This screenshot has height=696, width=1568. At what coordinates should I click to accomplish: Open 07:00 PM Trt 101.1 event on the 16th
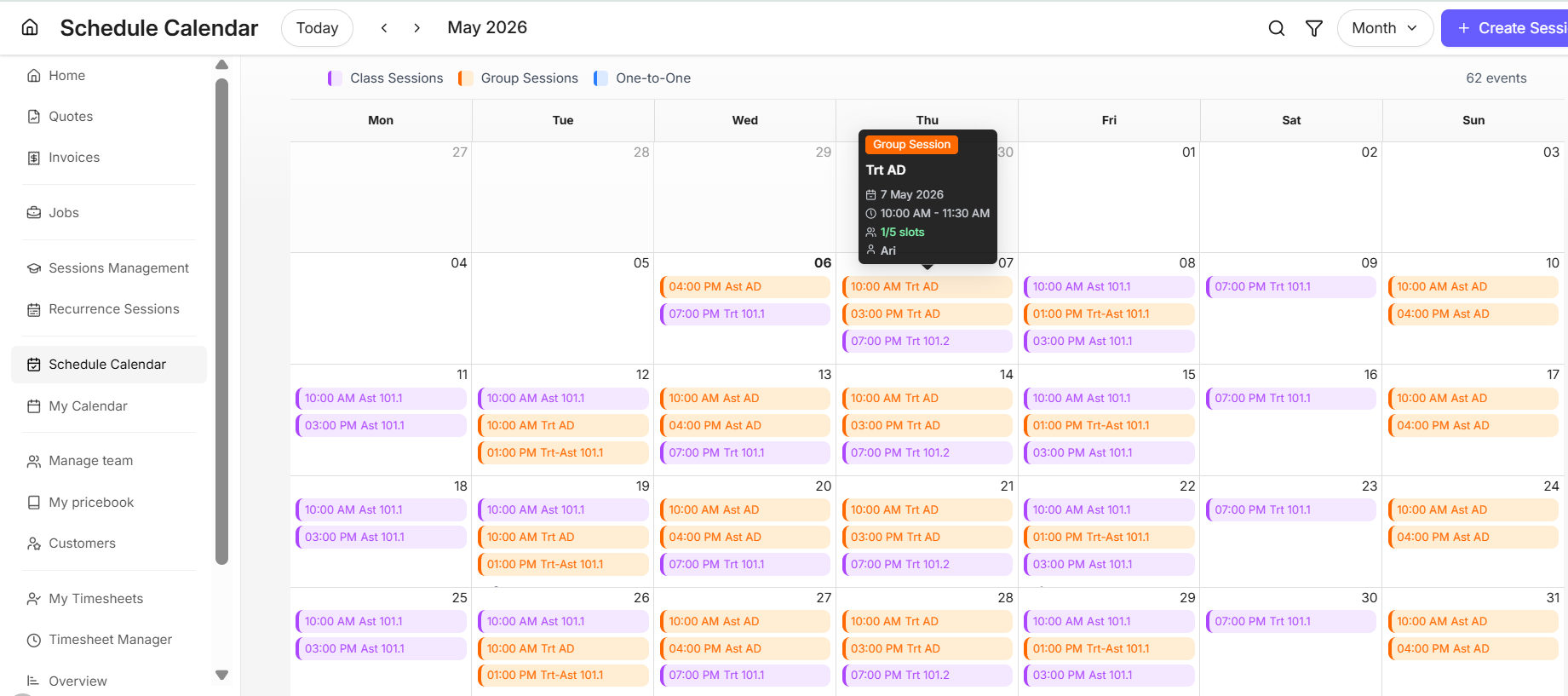[1291, 399]
